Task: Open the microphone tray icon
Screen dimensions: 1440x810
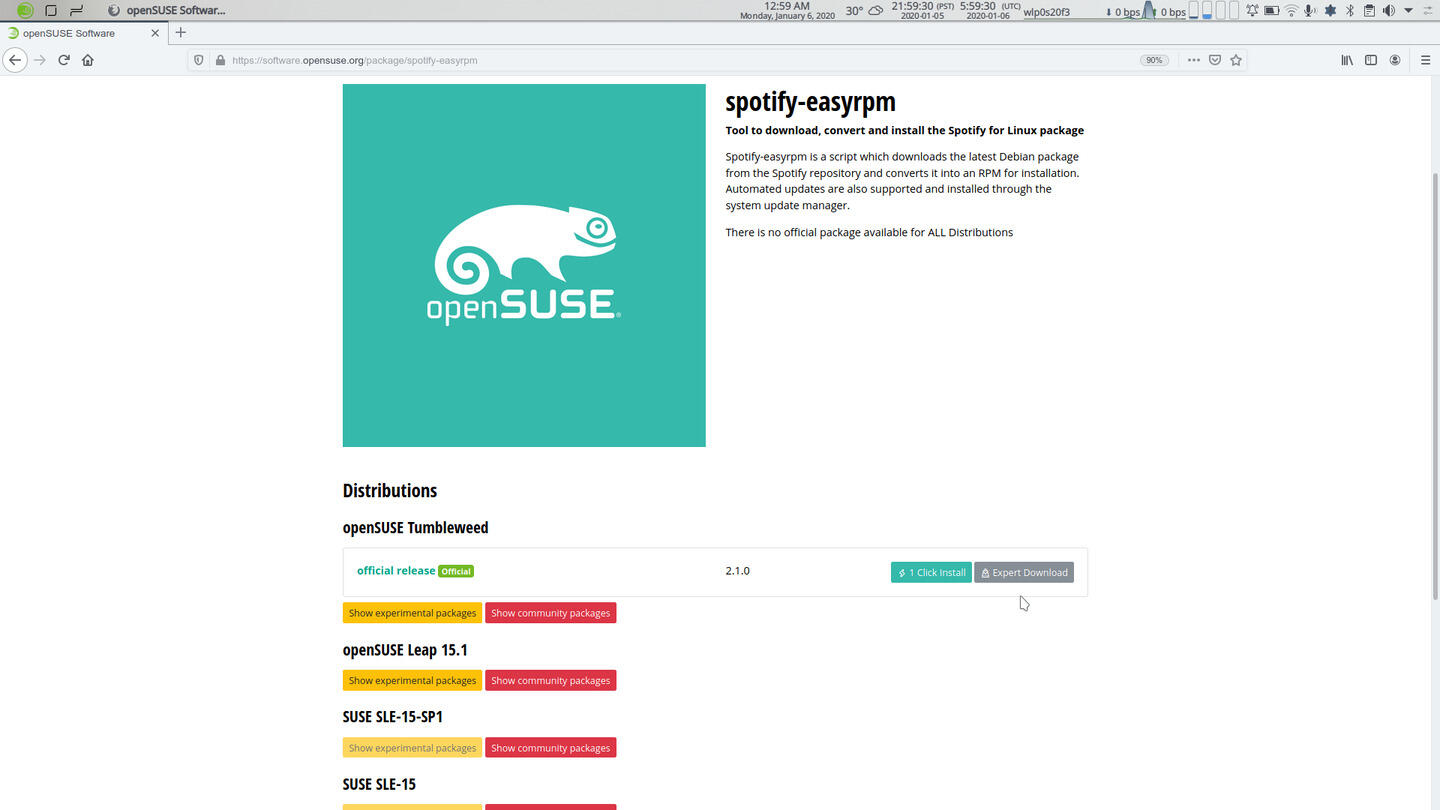Action: click(x=1310, y=10)
